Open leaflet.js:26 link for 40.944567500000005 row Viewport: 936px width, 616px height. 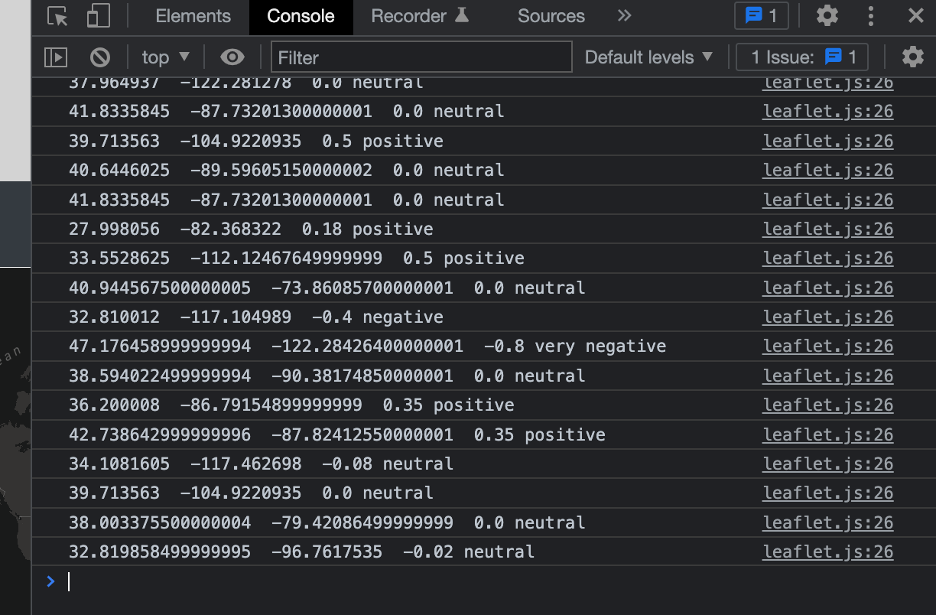828,288
